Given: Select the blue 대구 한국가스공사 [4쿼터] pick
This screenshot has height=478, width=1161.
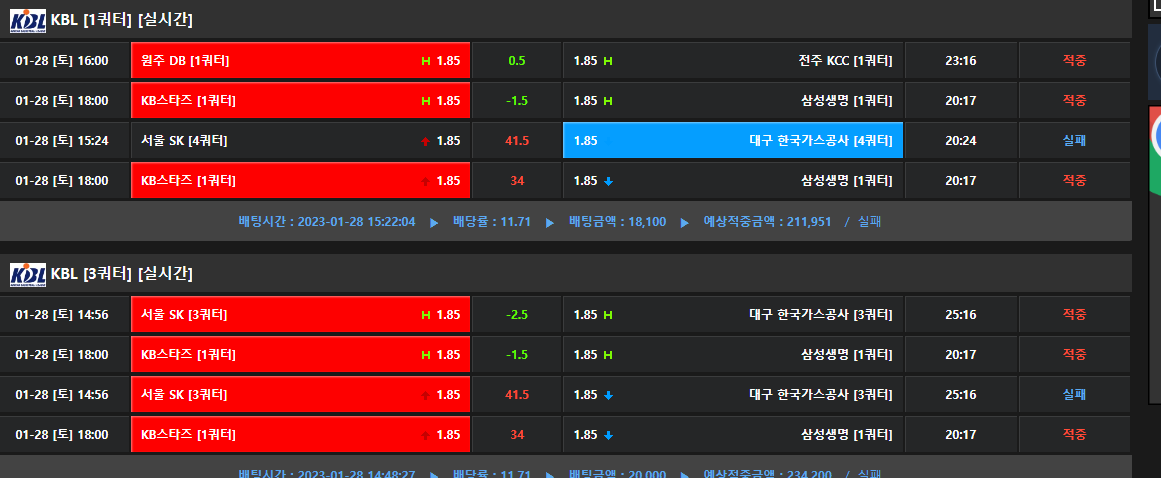Looking at the screenshot, I should tap(733, 141).
